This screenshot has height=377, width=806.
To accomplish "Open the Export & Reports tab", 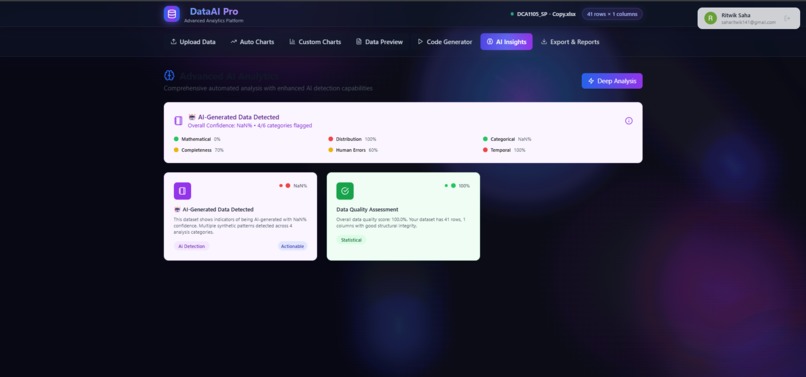I will pos(570,42).
